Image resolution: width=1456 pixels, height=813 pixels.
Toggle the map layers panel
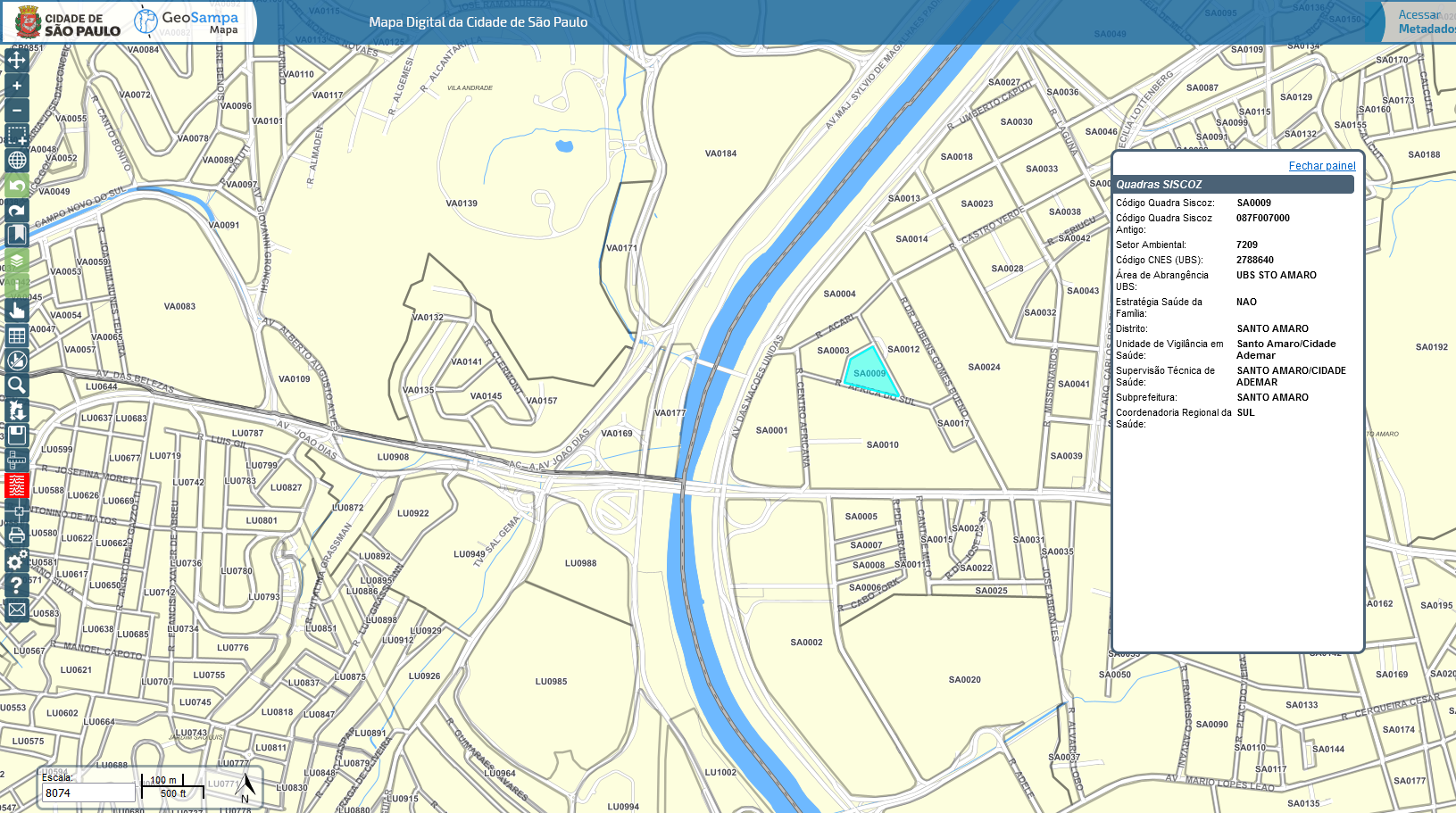pyautogui.click(x=17, y=261)
